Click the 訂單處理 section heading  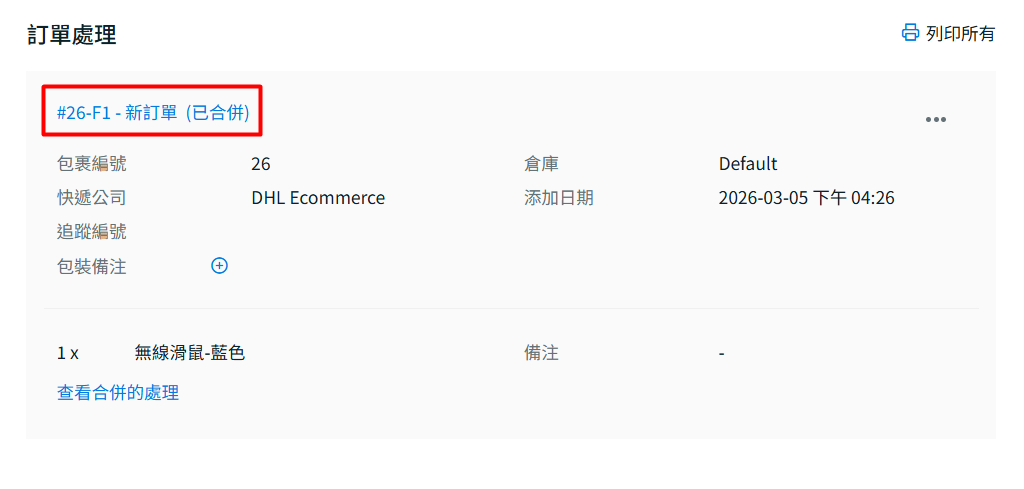tap(71, 35)
